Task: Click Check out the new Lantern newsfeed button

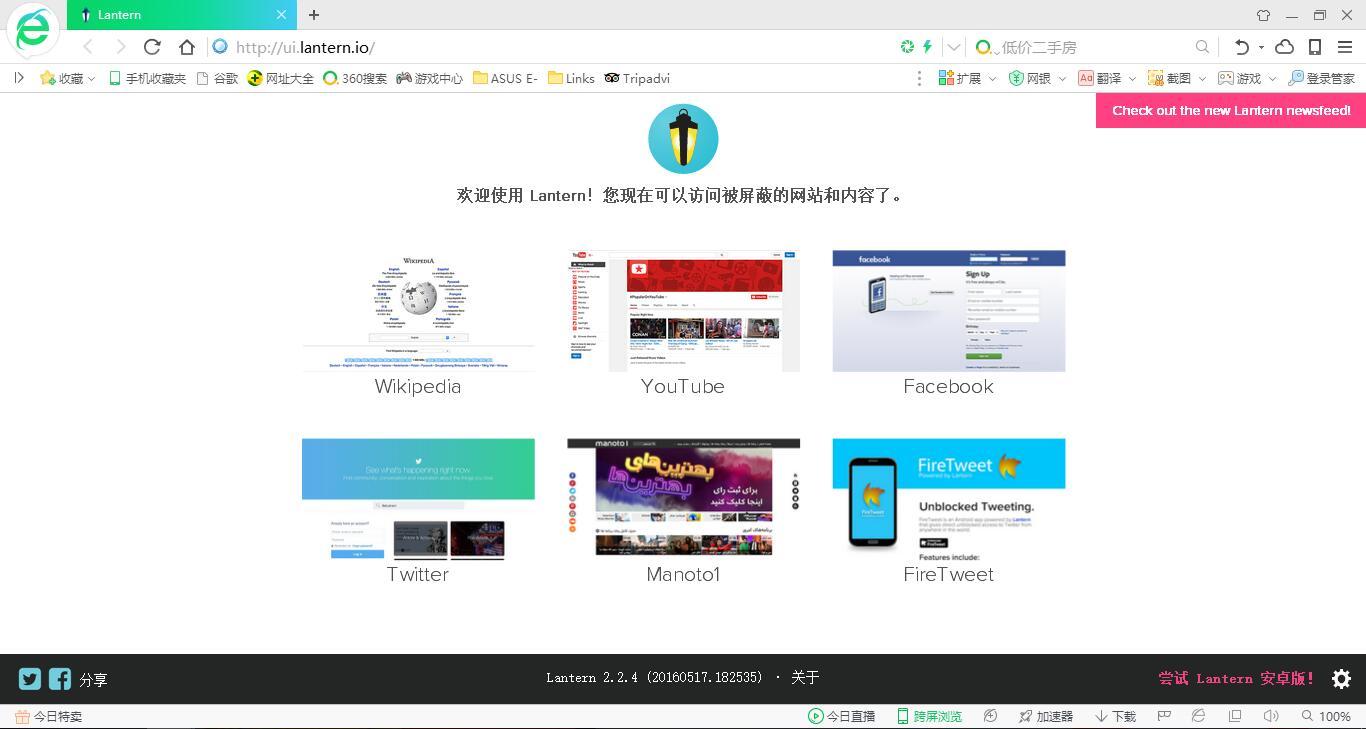Action: pos(1231,110)
